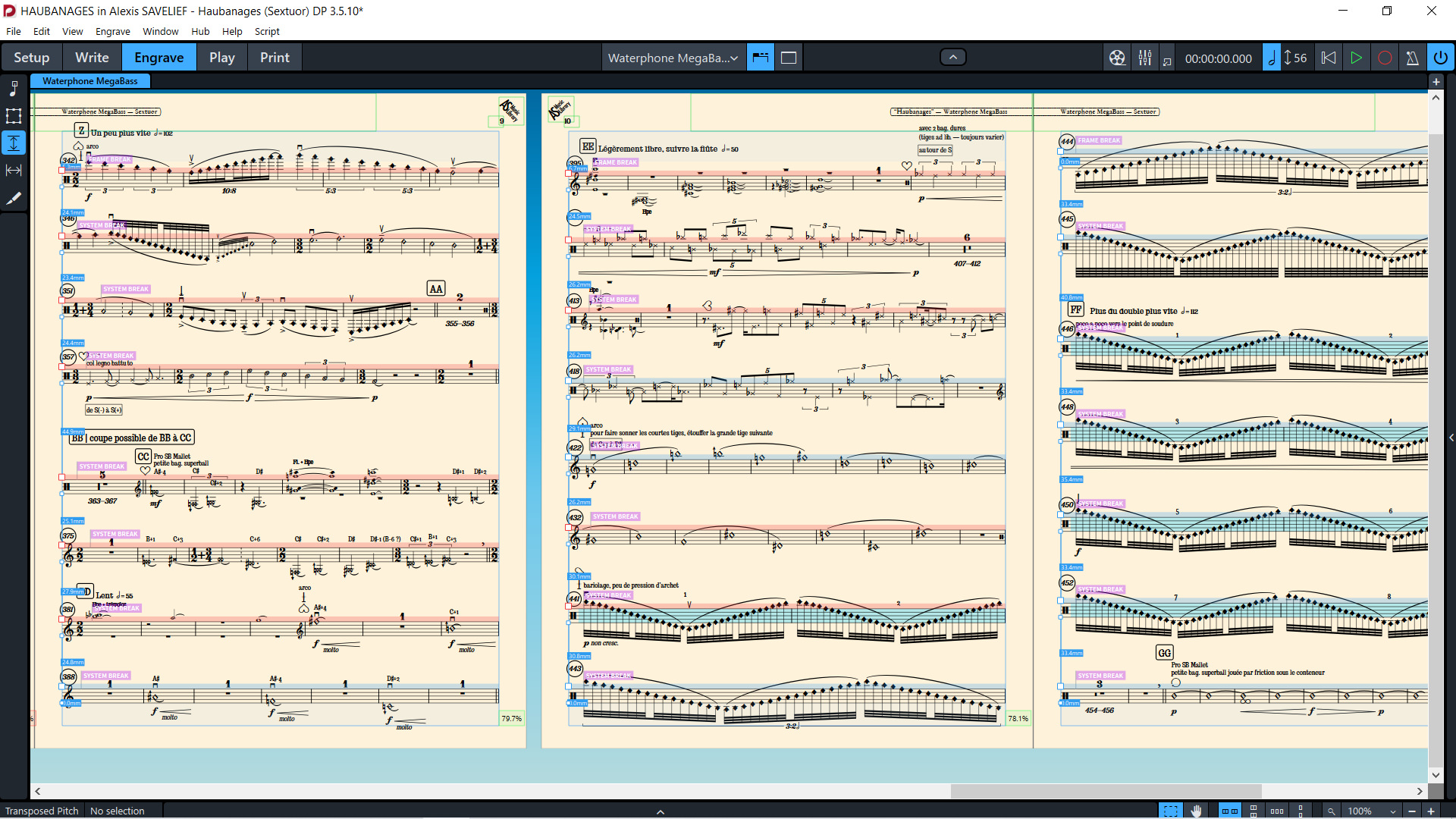Click the 78.1% frame fullness indicator

pyautogui.click(x=1018, y=718)
